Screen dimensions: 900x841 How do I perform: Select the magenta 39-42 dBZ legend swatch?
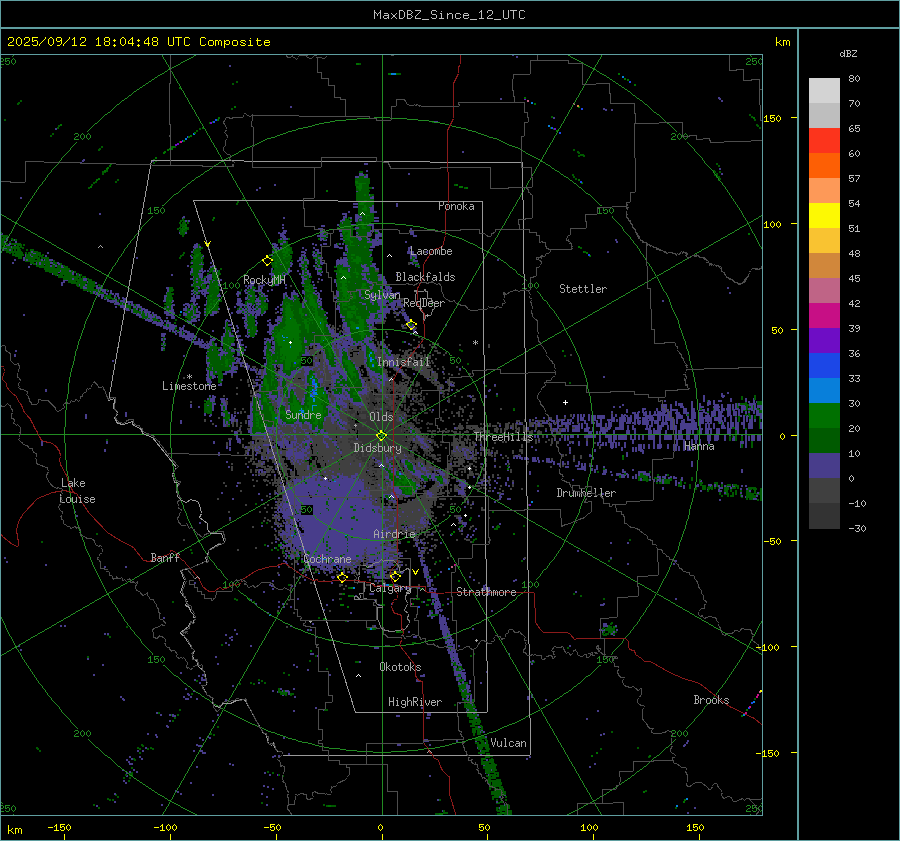[x=824, y=316]
